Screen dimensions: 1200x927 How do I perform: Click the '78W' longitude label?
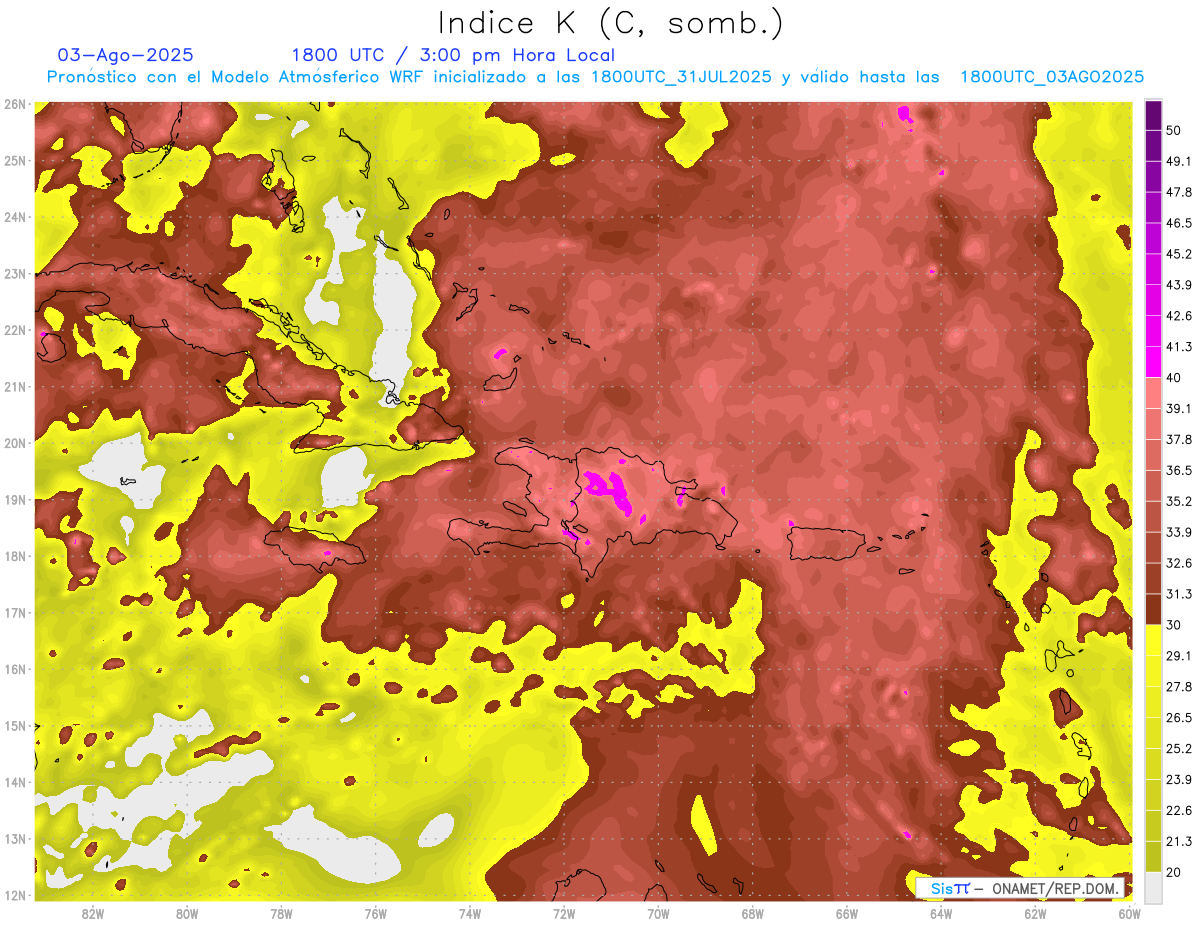pyautogui.click(x=281, y=914)
